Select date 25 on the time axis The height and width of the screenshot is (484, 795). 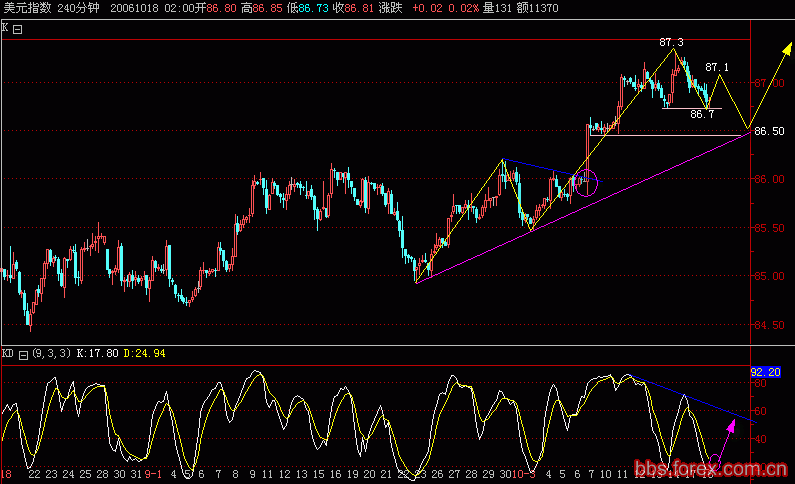click(85, 474)
